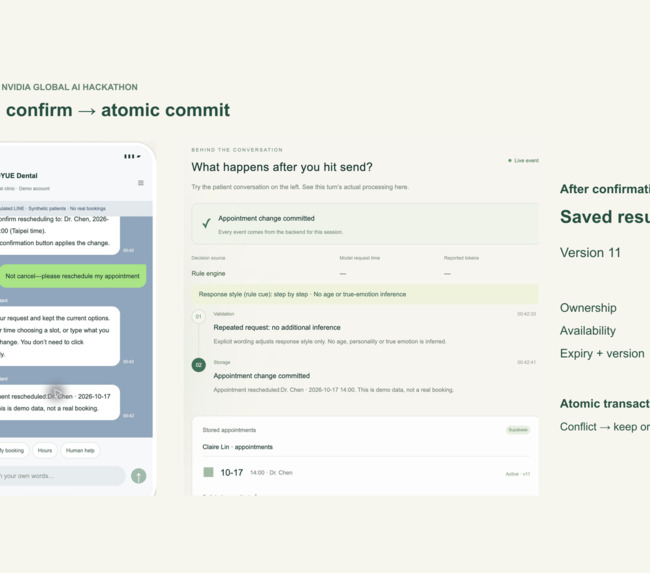Select step 01 Validation circle

[x=199, y=317]
